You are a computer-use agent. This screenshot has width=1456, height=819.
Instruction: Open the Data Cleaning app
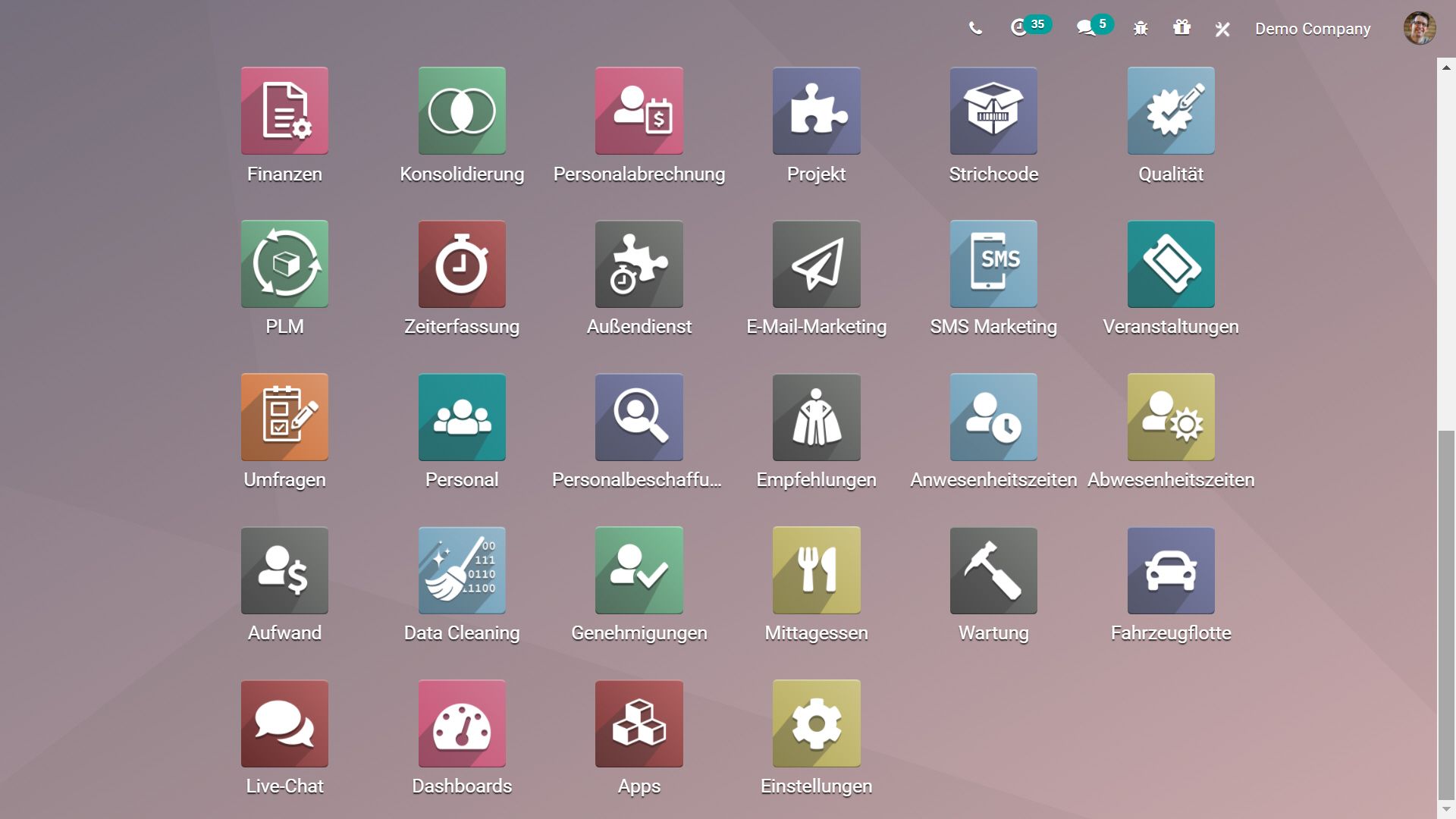click(462, 570)
